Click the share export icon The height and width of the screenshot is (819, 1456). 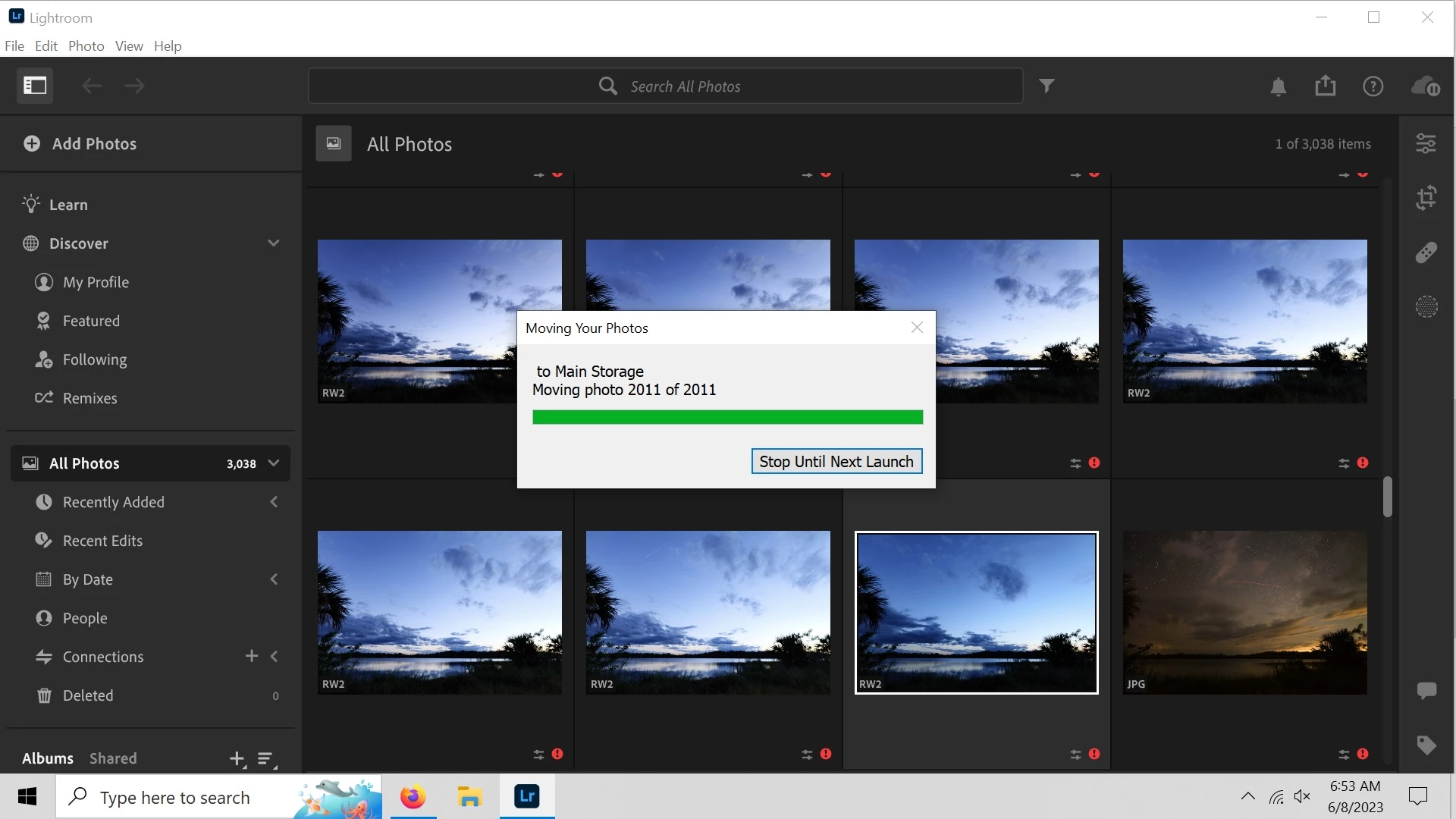tap(1326, 86)
